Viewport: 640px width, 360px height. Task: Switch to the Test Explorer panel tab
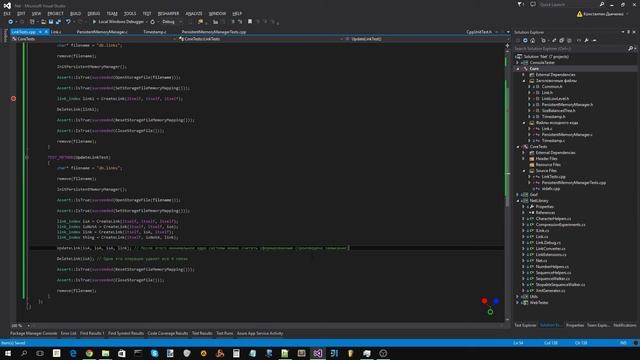click(x=525, y=325)
